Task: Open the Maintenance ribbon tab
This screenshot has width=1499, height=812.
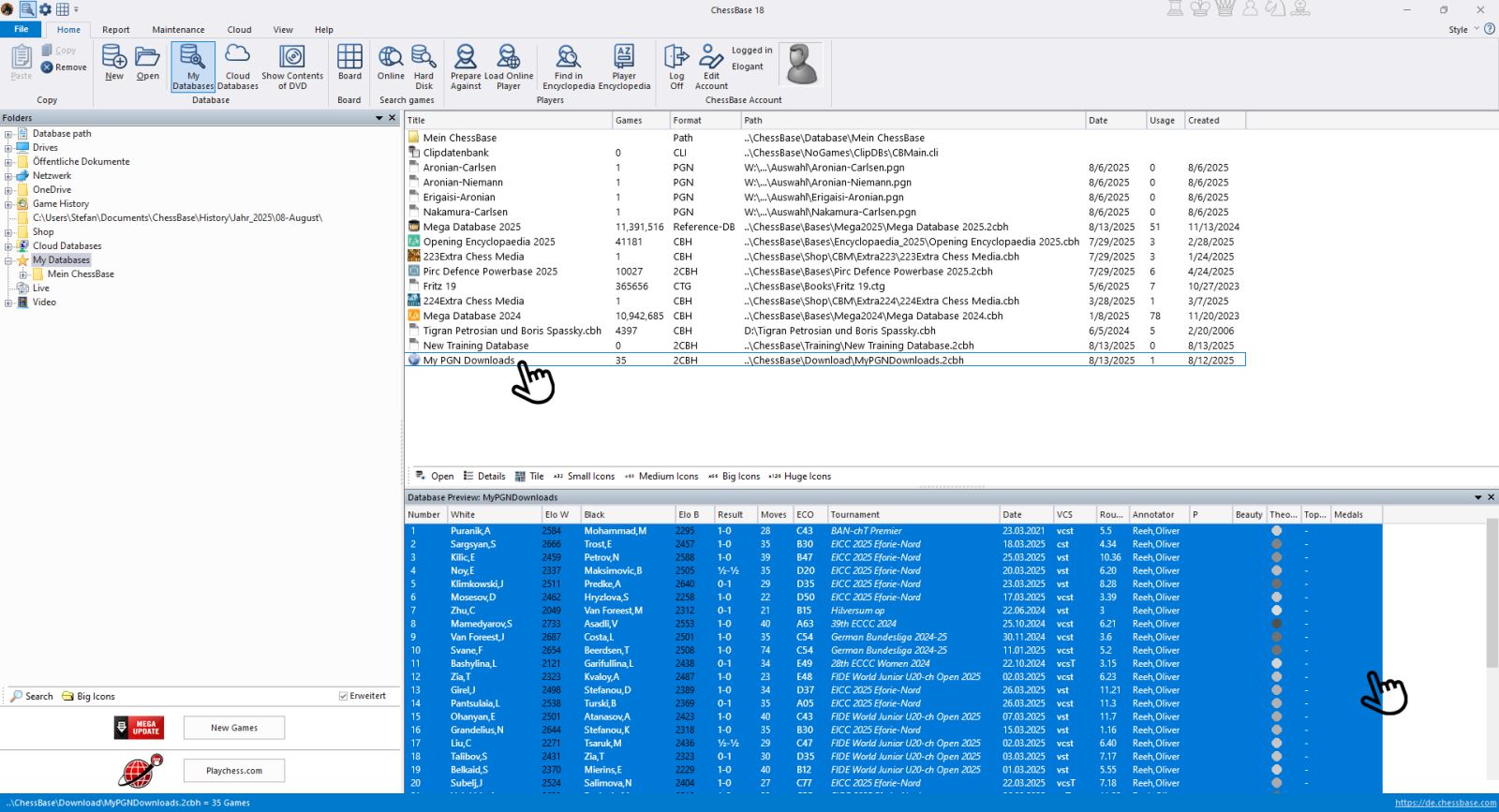Action: coord(178,30)
